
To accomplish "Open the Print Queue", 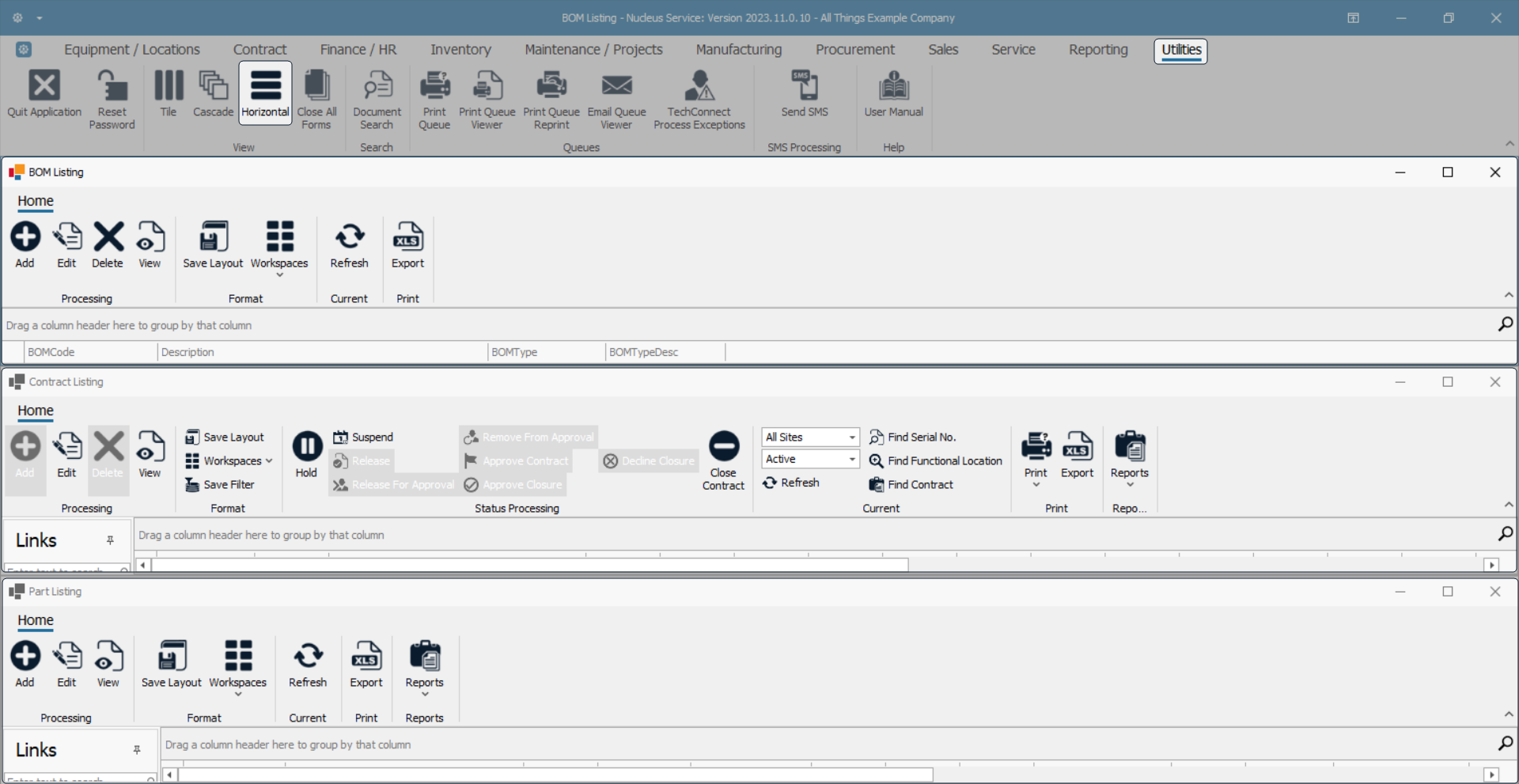I will [x=434, y=99].
